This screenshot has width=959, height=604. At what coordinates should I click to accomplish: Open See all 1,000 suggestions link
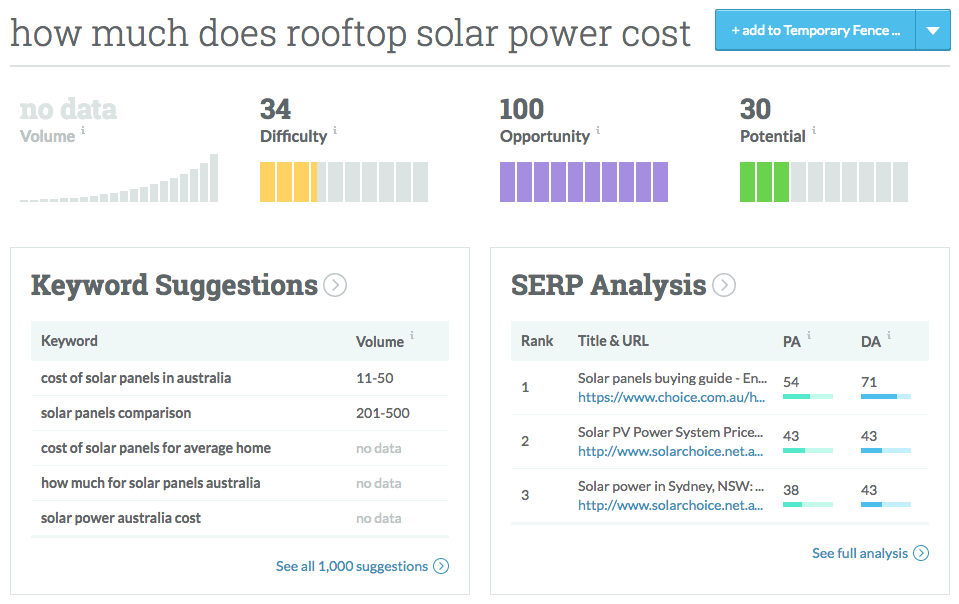pyautogui.click(x=361, y=566)
